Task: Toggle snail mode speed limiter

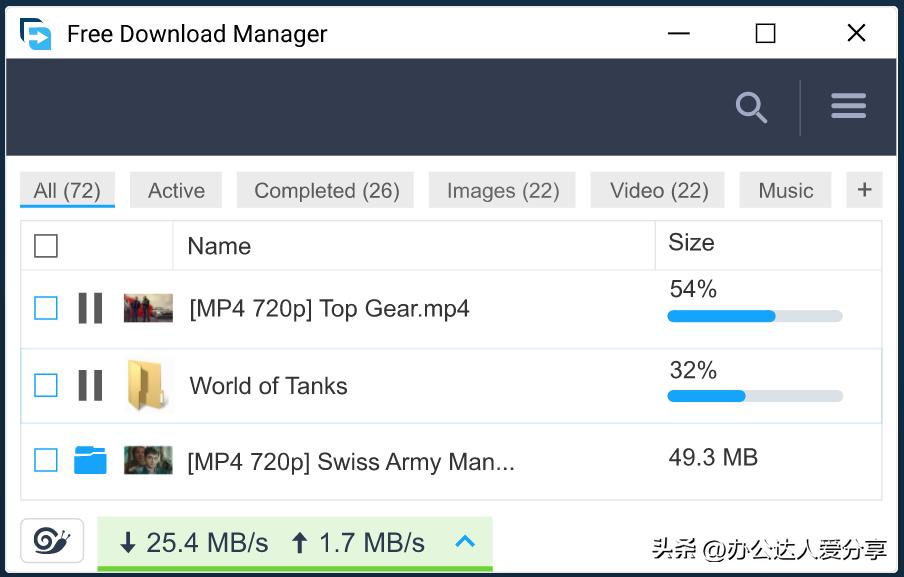Action: (51, 541)
